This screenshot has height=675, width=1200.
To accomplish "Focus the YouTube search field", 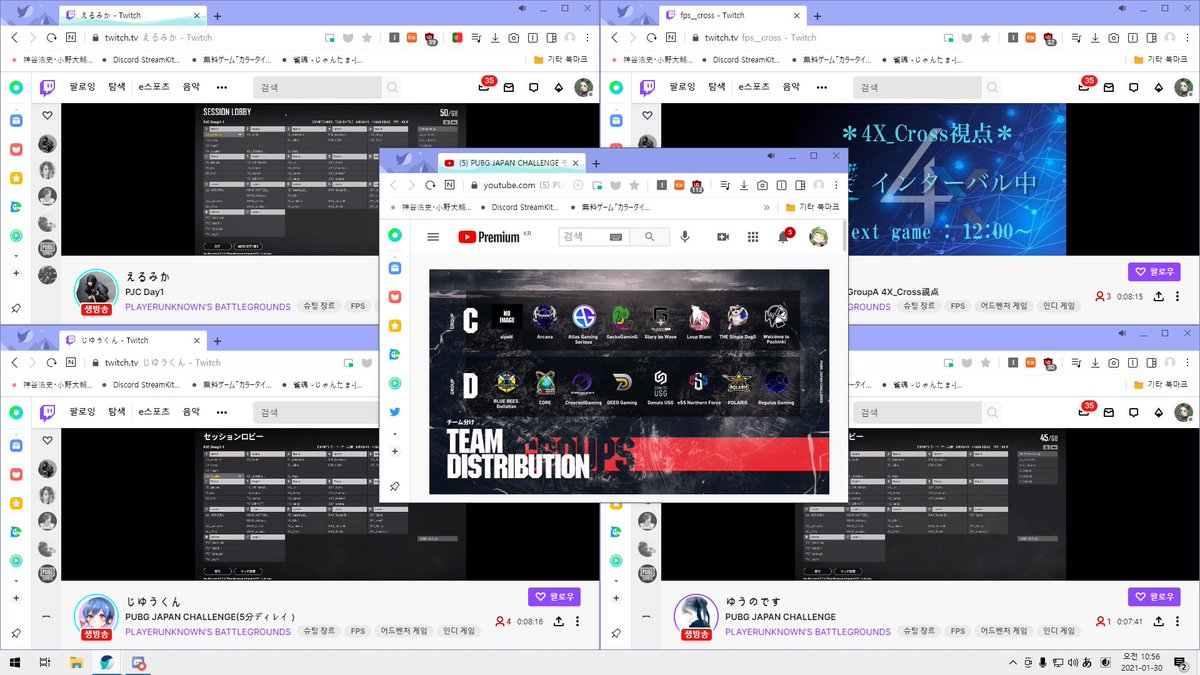I will coord(594,237).
